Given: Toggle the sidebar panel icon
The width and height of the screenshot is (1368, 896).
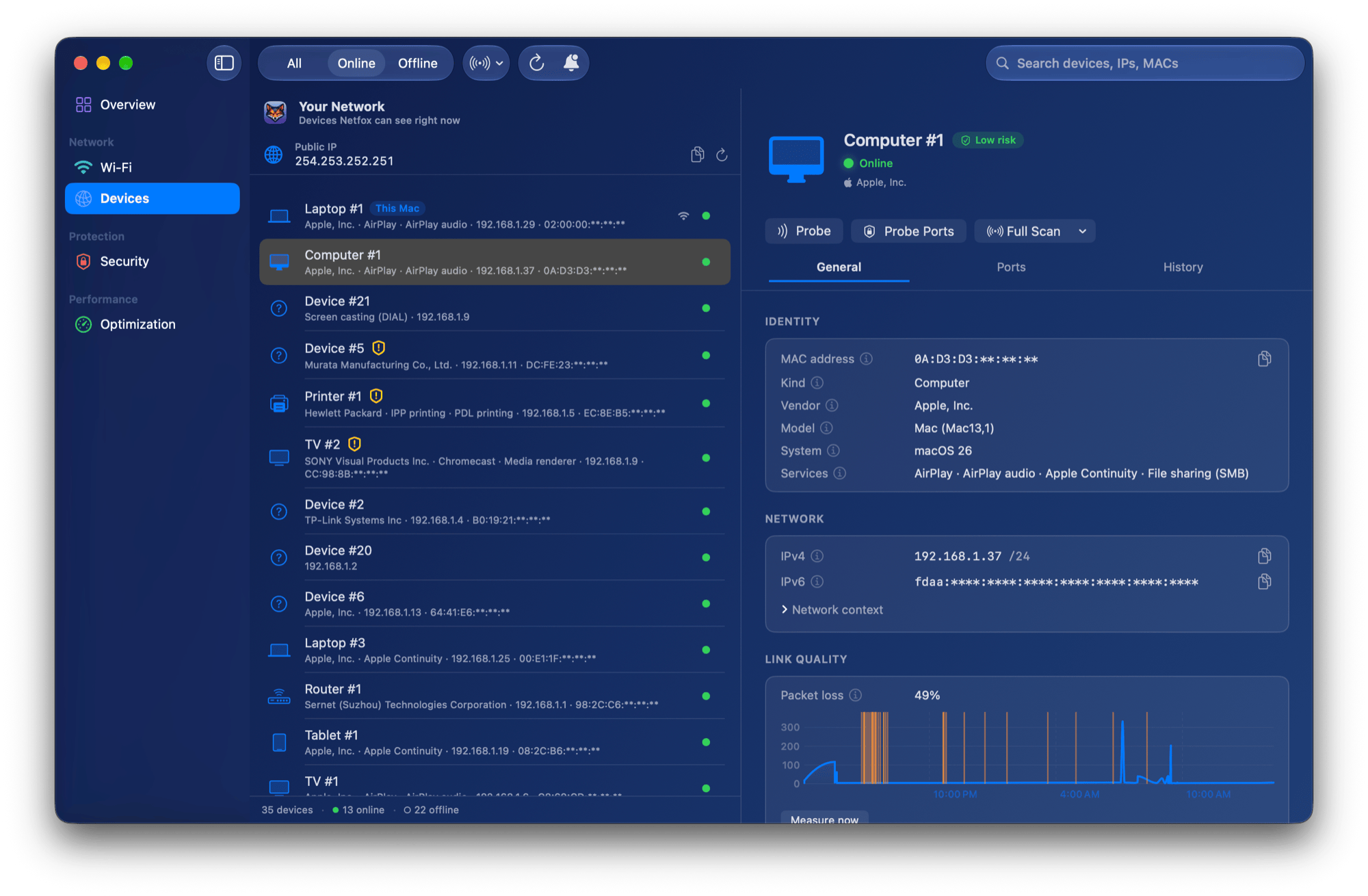Looking at the screenshot, I should [224, 63].
